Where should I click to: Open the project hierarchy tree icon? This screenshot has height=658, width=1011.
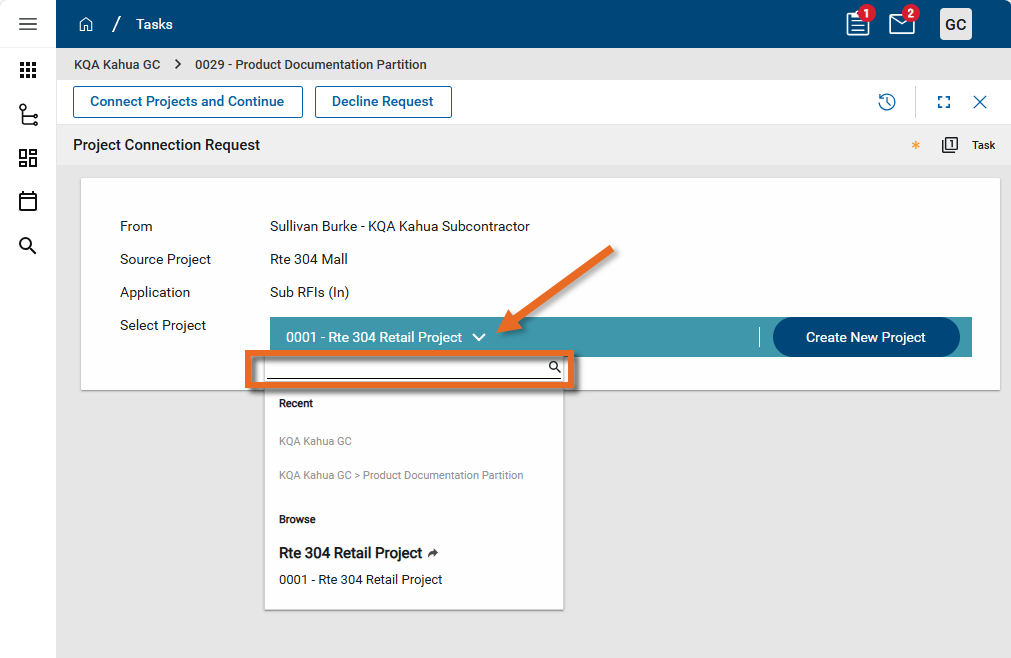pos(28,114)
